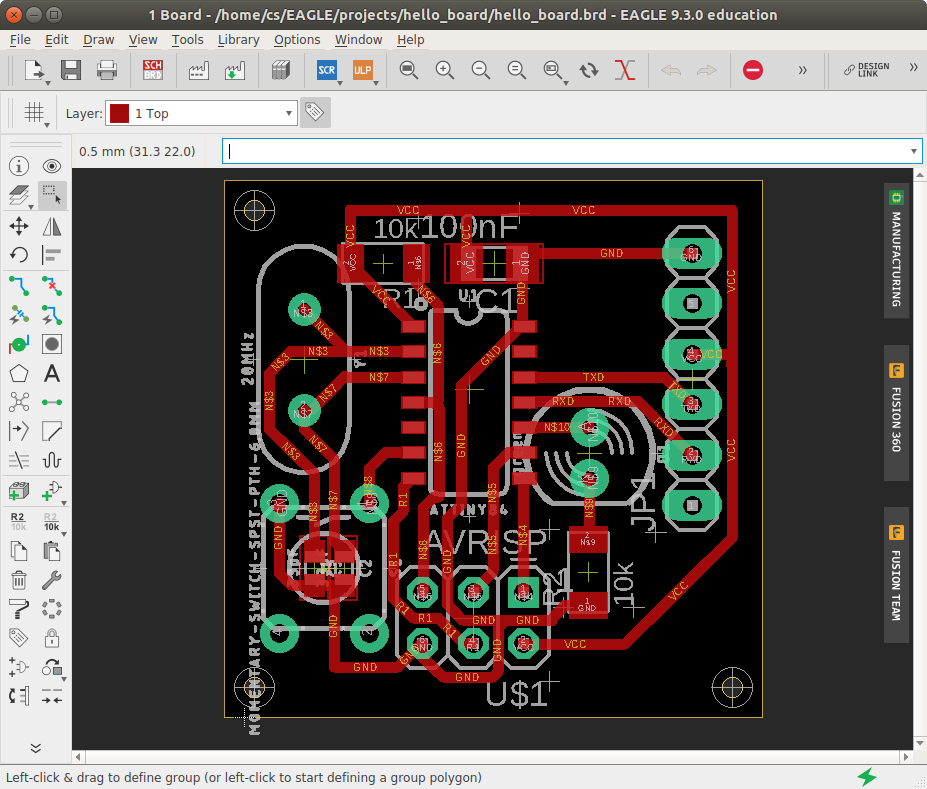Expand more tools chevron at sidebar bottom
The height and width of the screenshot is (789, 927).
pyautogui.click(x=35, y=748)
